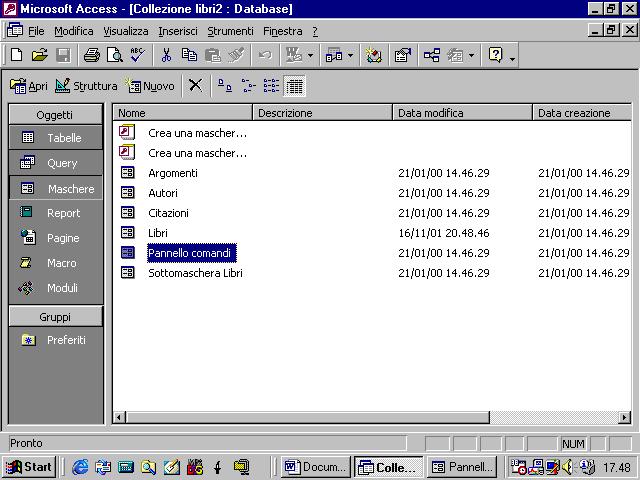Switch to the Pannell... taskbar window
Viewport: 640px width, 480px height.
(462, 467)
